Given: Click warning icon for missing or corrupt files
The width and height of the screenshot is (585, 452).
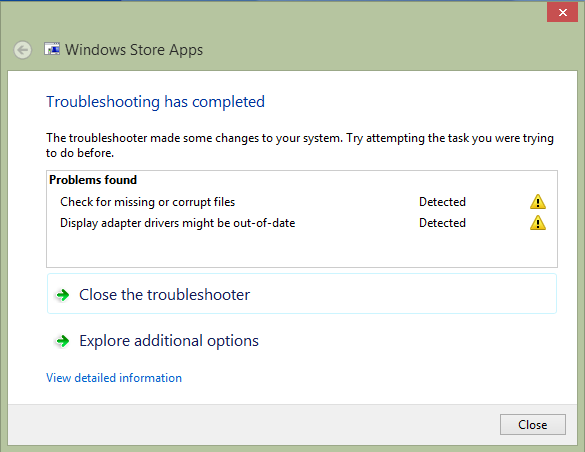Looking at the screenshot, I should click(538, 202).
